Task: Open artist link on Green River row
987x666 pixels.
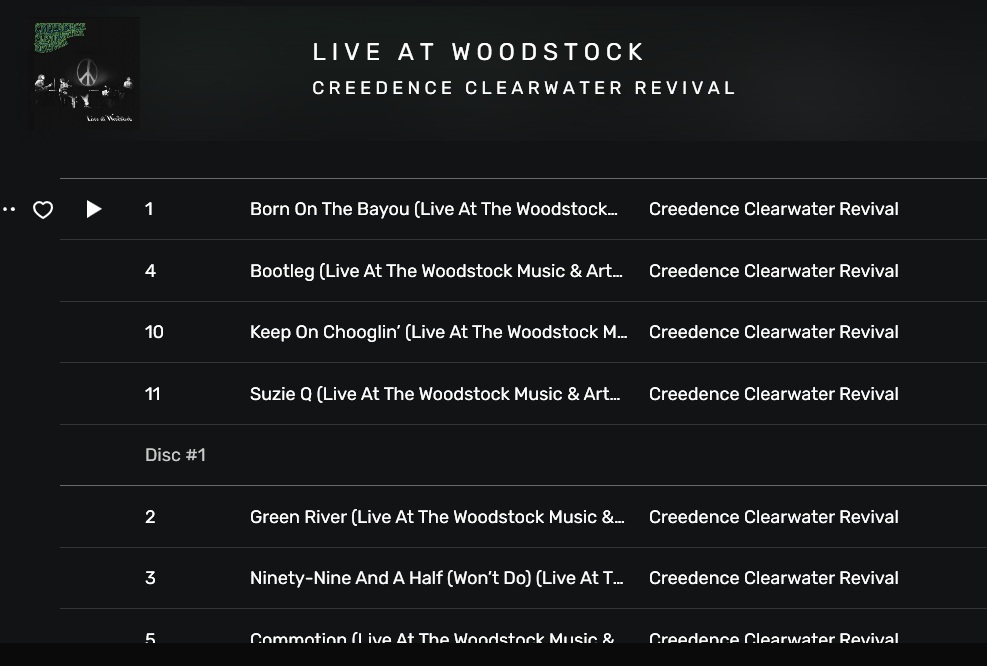Action: click(x=774, y=517)
